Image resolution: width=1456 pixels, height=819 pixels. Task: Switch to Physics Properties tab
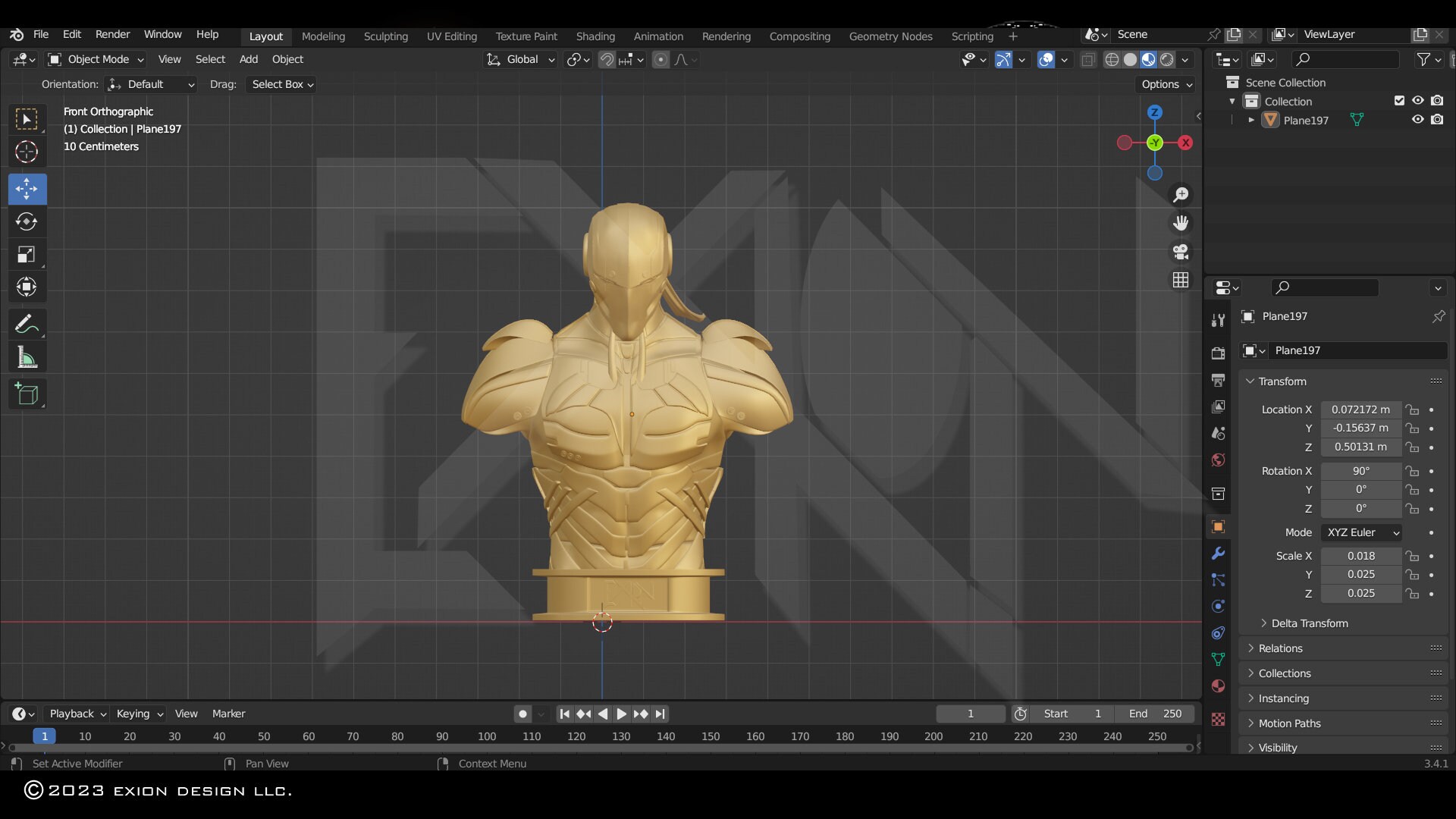click(1218, 606)
